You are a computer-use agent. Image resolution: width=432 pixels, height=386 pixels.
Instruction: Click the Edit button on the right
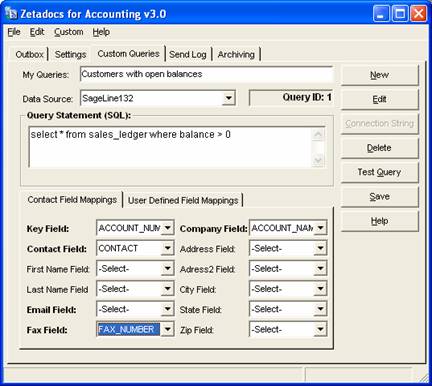click(x=379, y=99)
